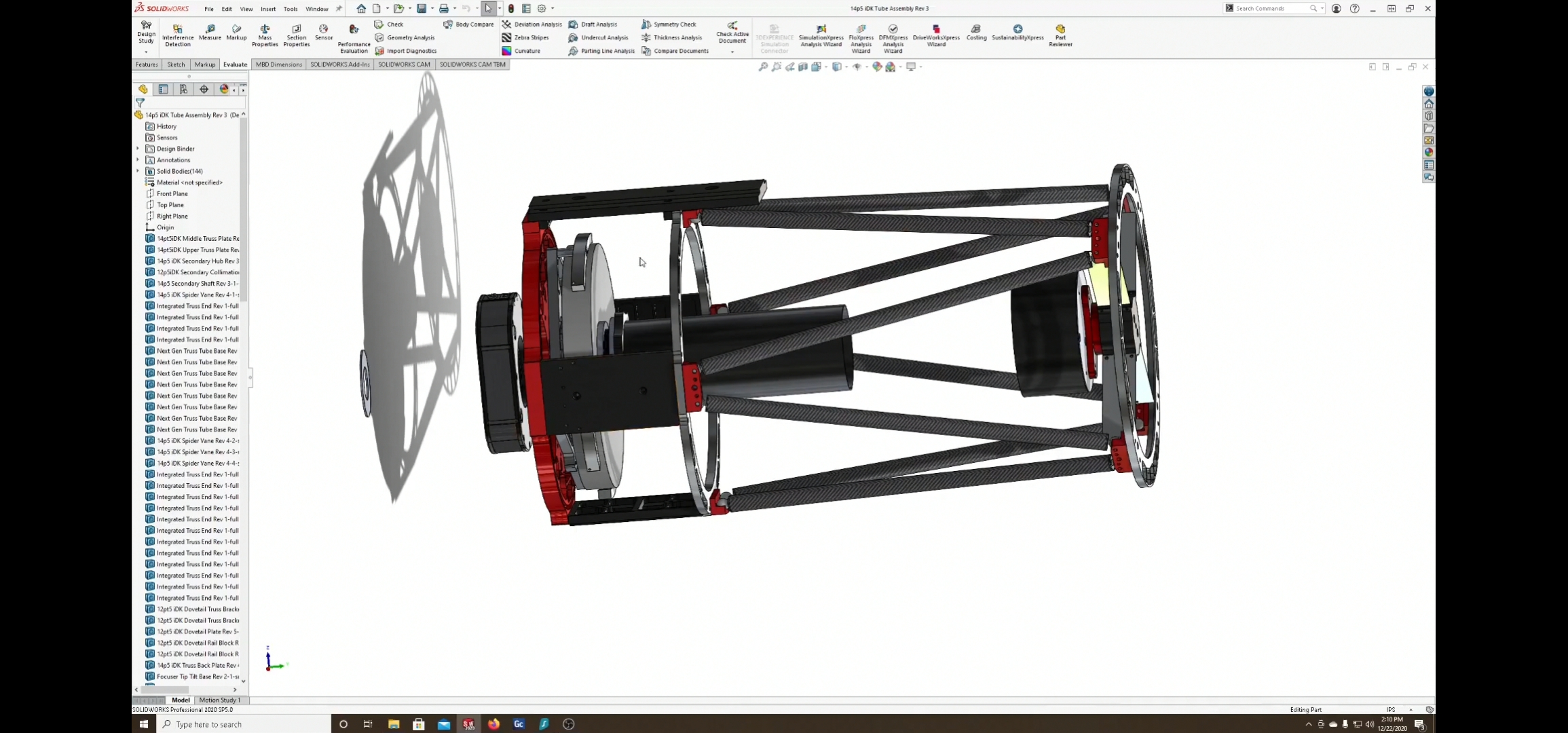Image resolution: width=1568 pixels, height=733 pixels.
Task: Open the File menu
Action: [x=209, y=9]
